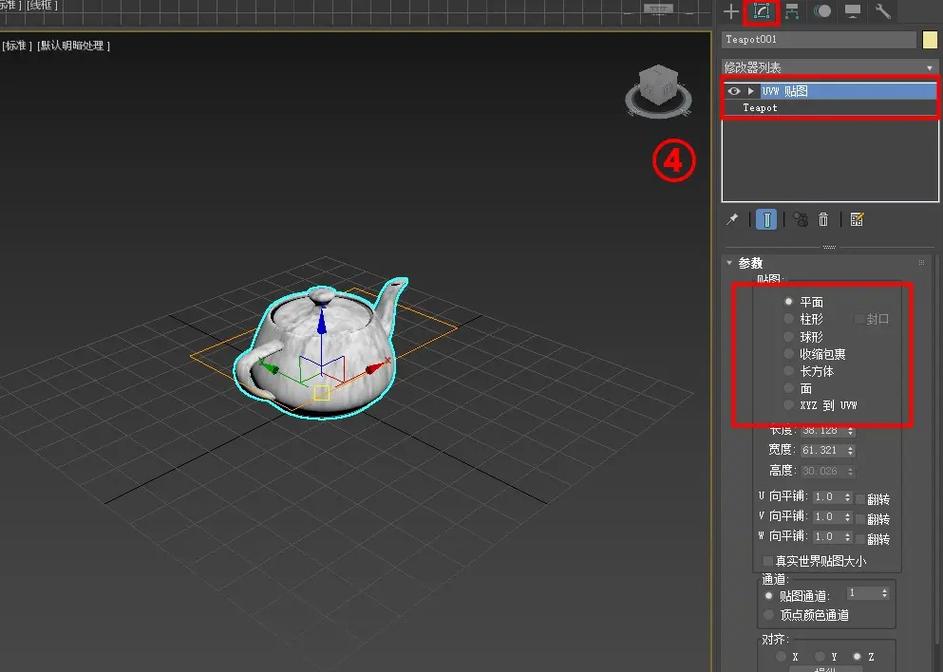943x672 pixels.
Task: Click the object color swatch beside Teapot001
Action: [931, 40]
